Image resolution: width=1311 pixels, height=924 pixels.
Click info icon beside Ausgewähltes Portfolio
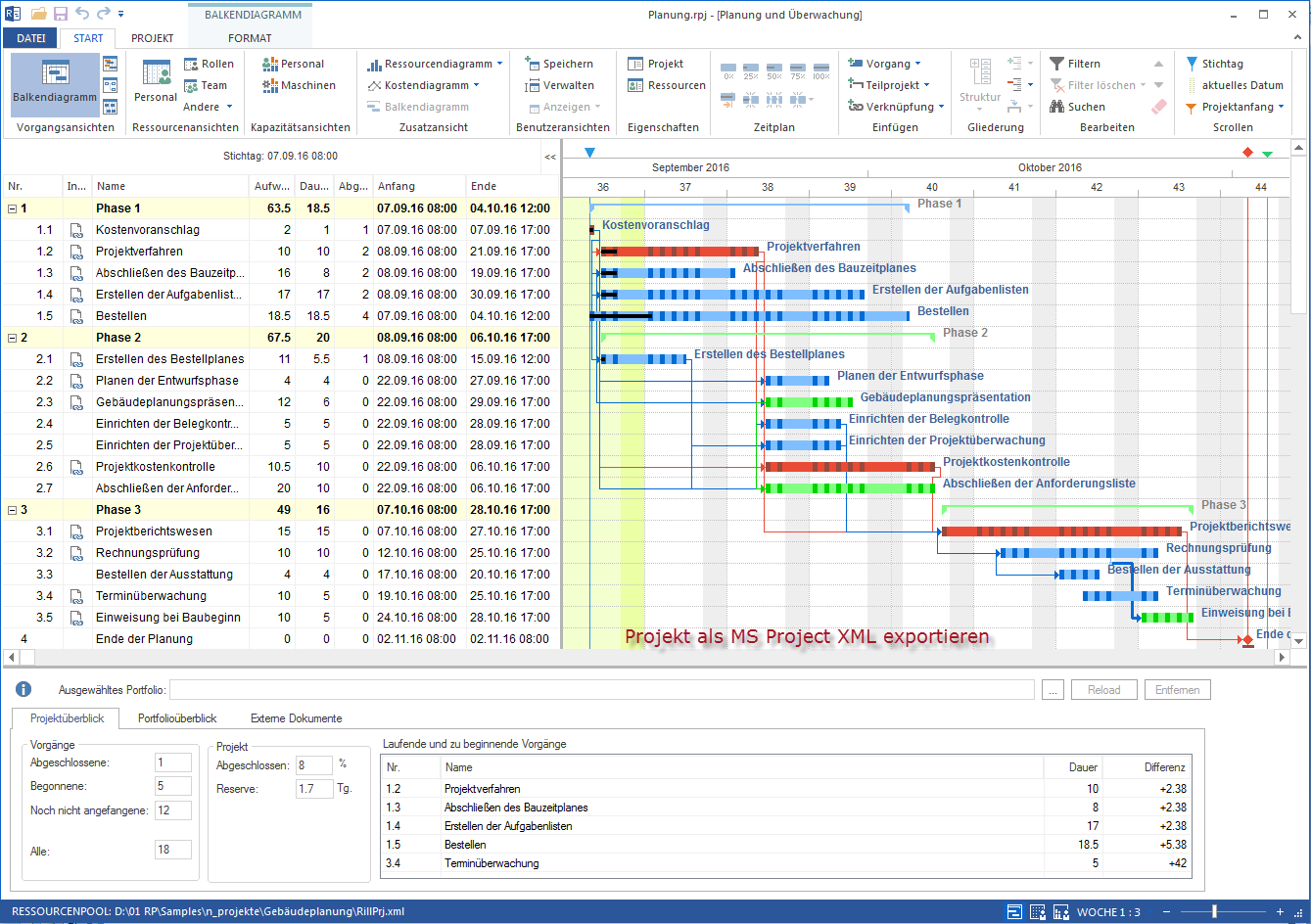coord(23,690)
